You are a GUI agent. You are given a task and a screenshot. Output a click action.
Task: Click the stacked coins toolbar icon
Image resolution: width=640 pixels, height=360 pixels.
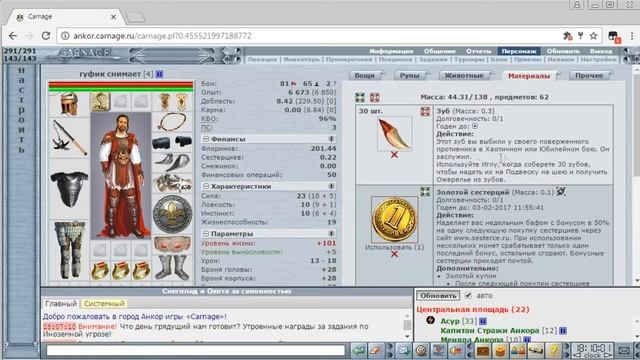(x=500, y=350)
